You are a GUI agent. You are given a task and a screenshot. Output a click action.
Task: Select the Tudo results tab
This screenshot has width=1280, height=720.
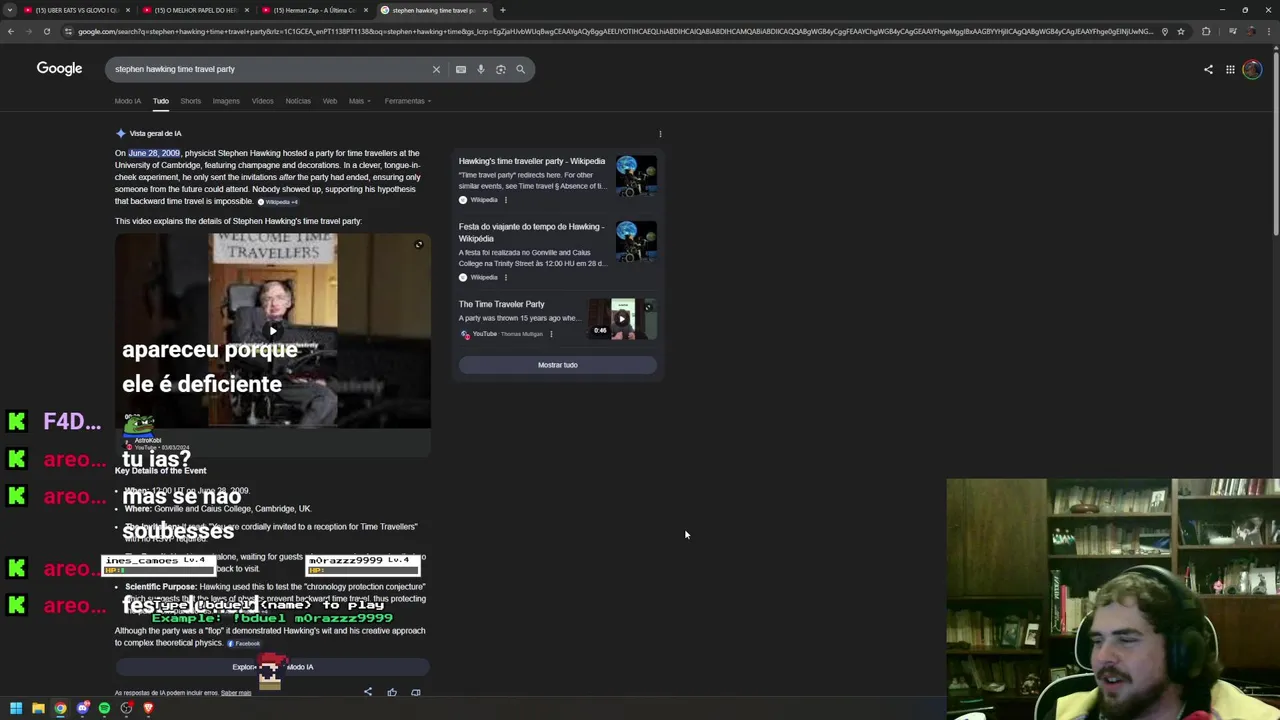coord(161,101)
